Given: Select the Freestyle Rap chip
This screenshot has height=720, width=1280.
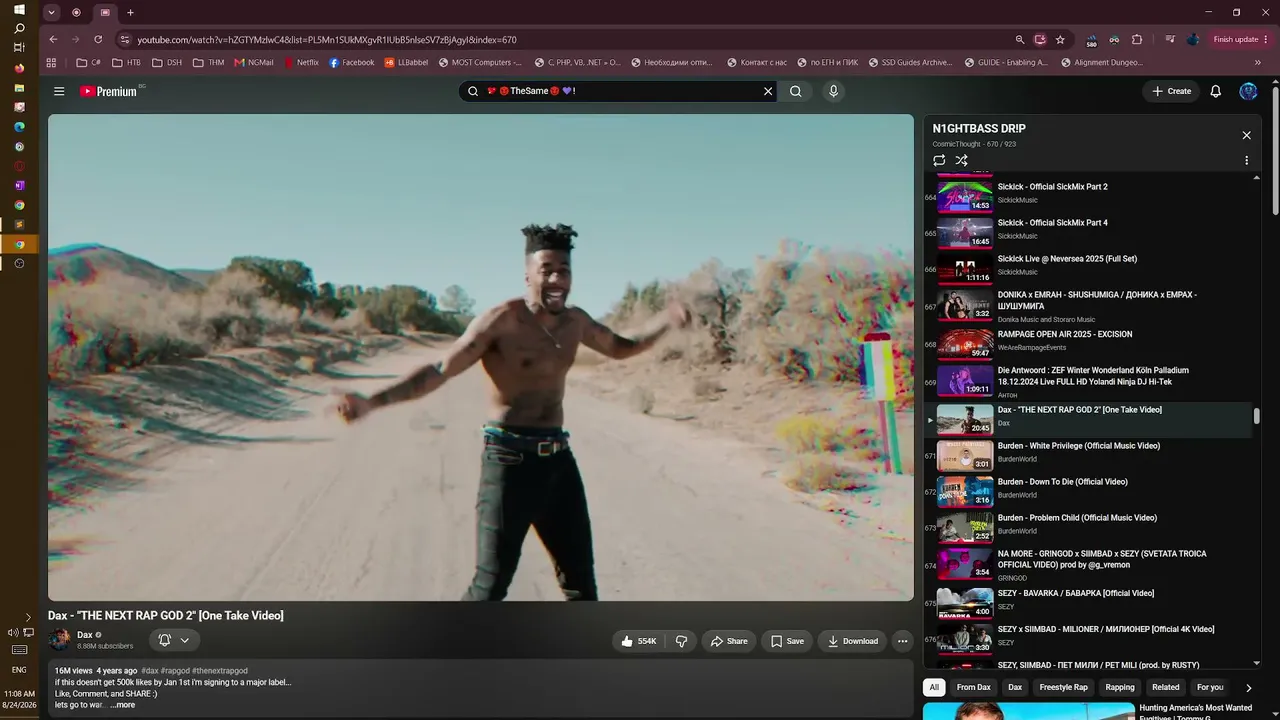Looking at the screenshot, I should (1063, 687).
